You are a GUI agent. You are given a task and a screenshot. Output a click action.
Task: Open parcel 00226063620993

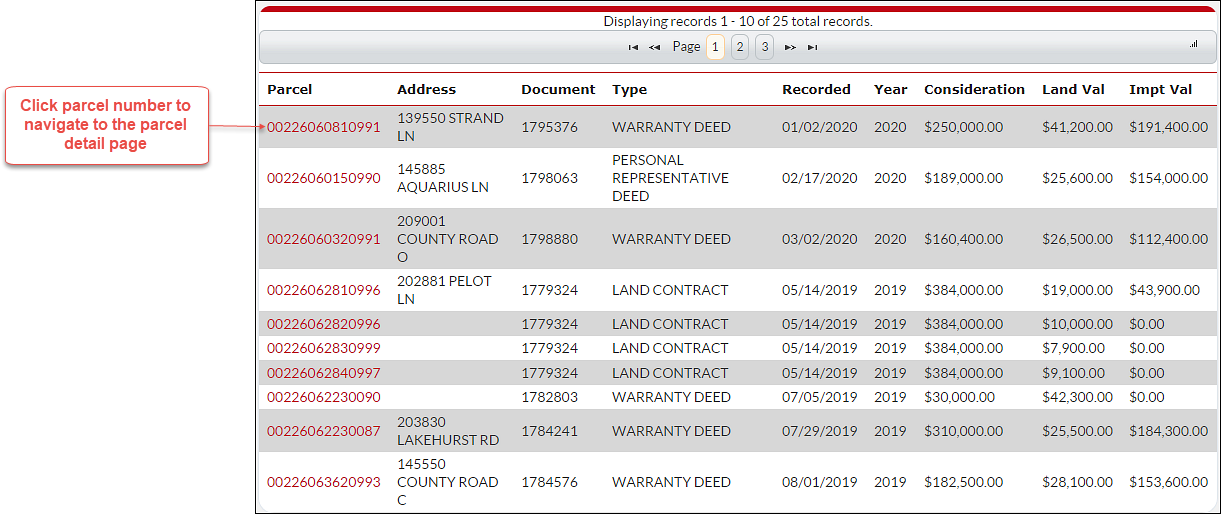[x=324, y=482]
